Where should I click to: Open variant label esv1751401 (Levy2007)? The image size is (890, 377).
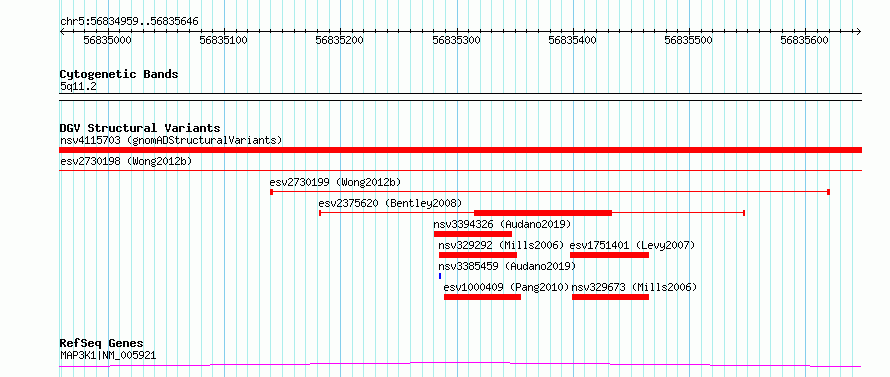coord(632,245)
